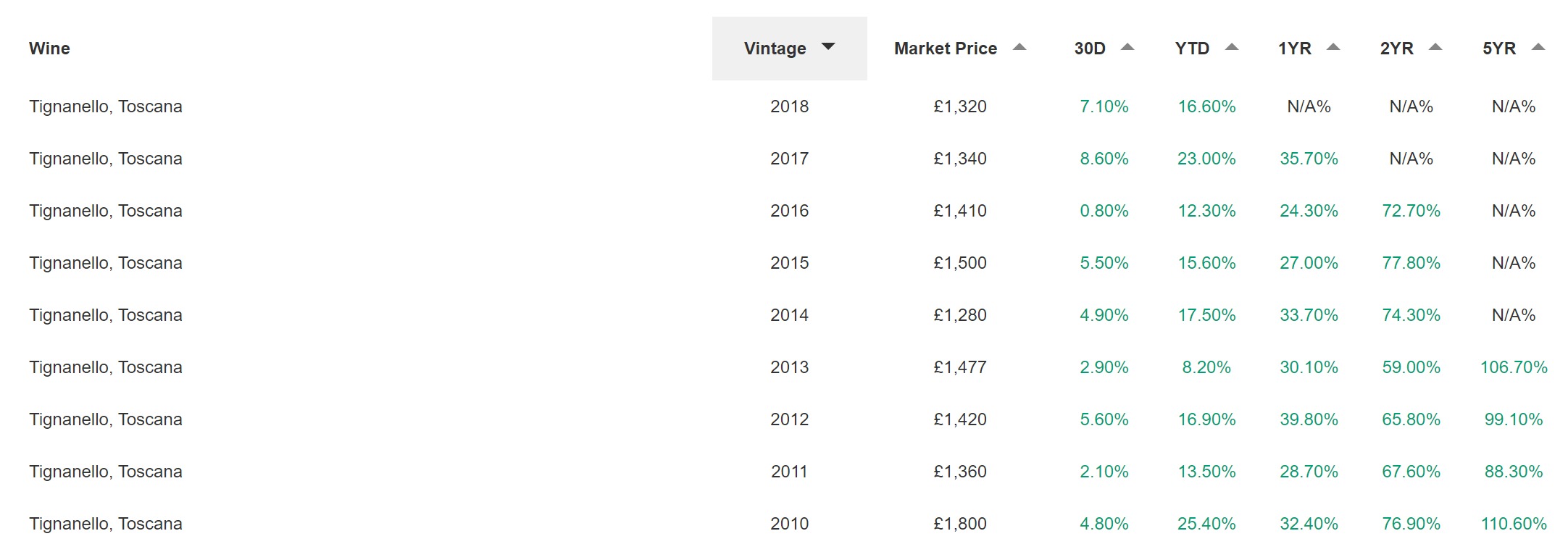1568x552 pixels.
Task: Click the Market Price sort arrow icon
Action: [1019, 47]
